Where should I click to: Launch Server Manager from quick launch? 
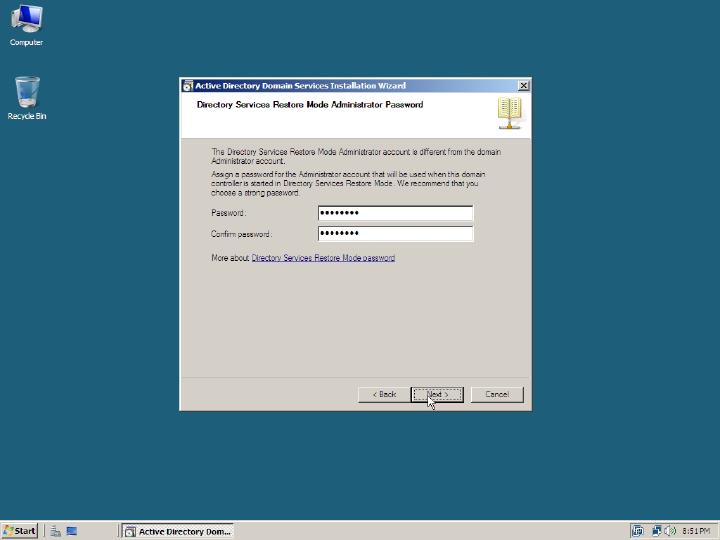pos(56,531)
